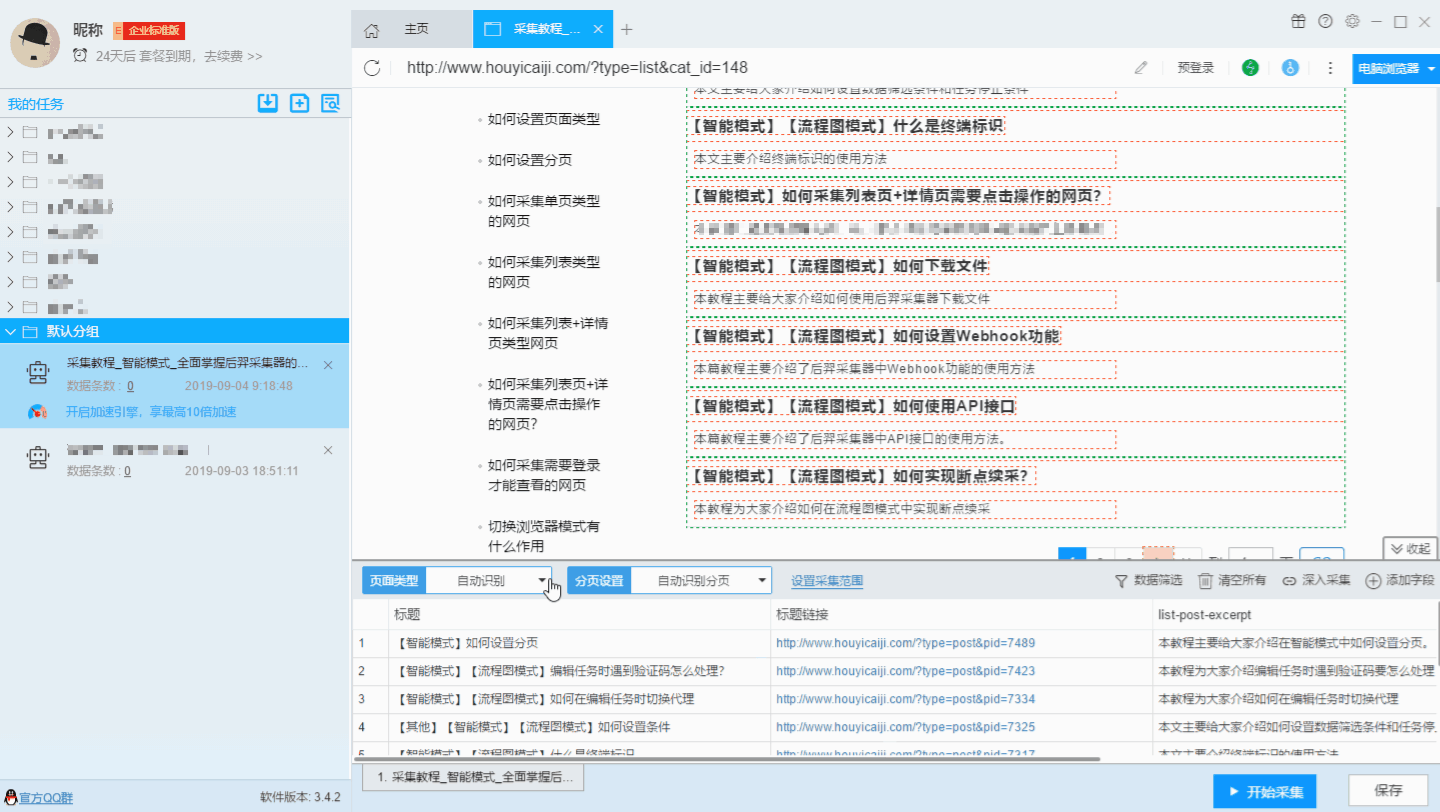Open link ending pid=7423
1440x812 pixels.
point(905,671)
